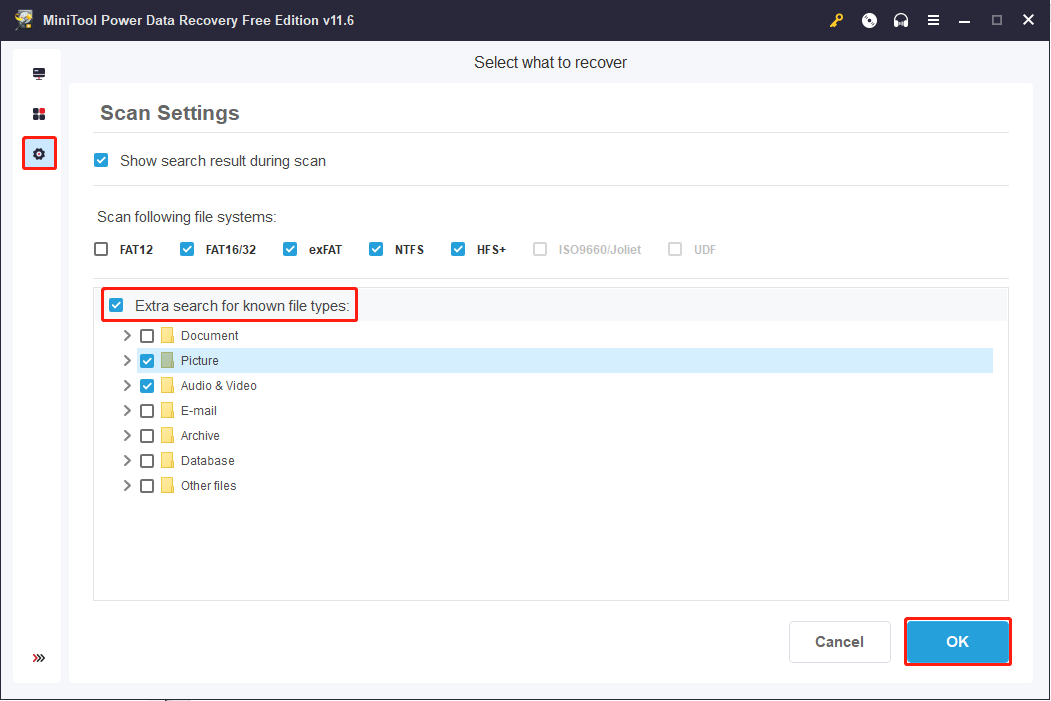Enable FAT12 file system checkbox

pos(101,249)
